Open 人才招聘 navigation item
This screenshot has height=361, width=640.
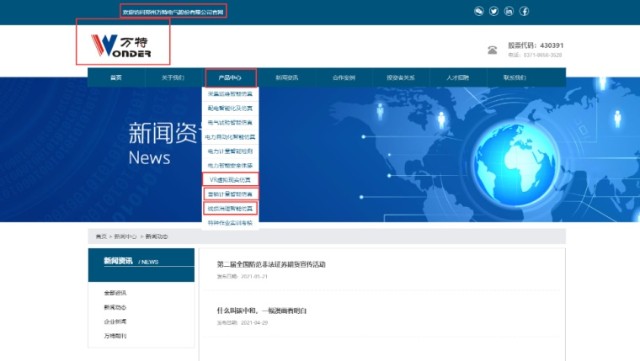coord(458,78)
